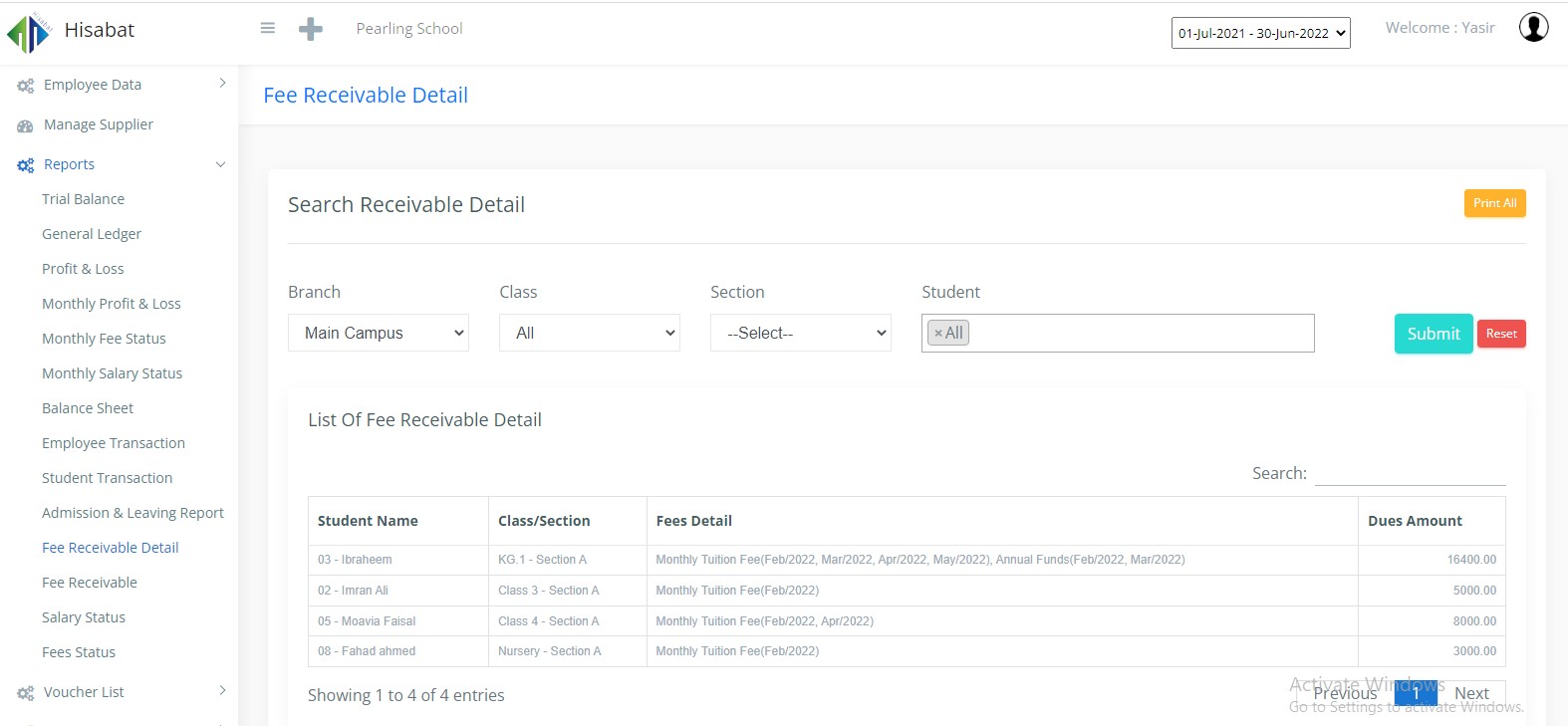
Task: Click the Submit button
Action: pyautogui.click(x=1433, y=334)
